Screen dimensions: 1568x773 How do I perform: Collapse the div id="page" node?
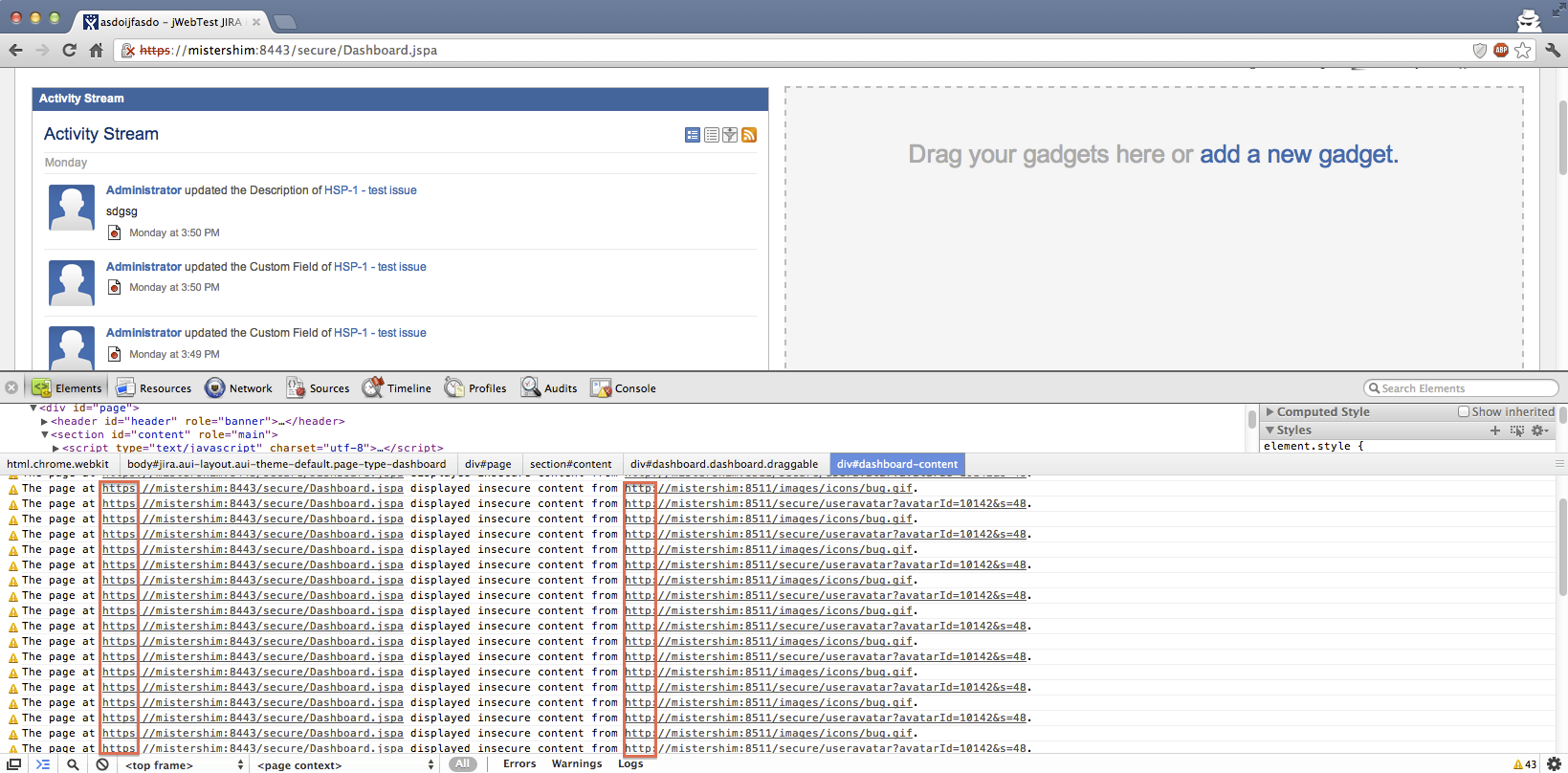33,408
